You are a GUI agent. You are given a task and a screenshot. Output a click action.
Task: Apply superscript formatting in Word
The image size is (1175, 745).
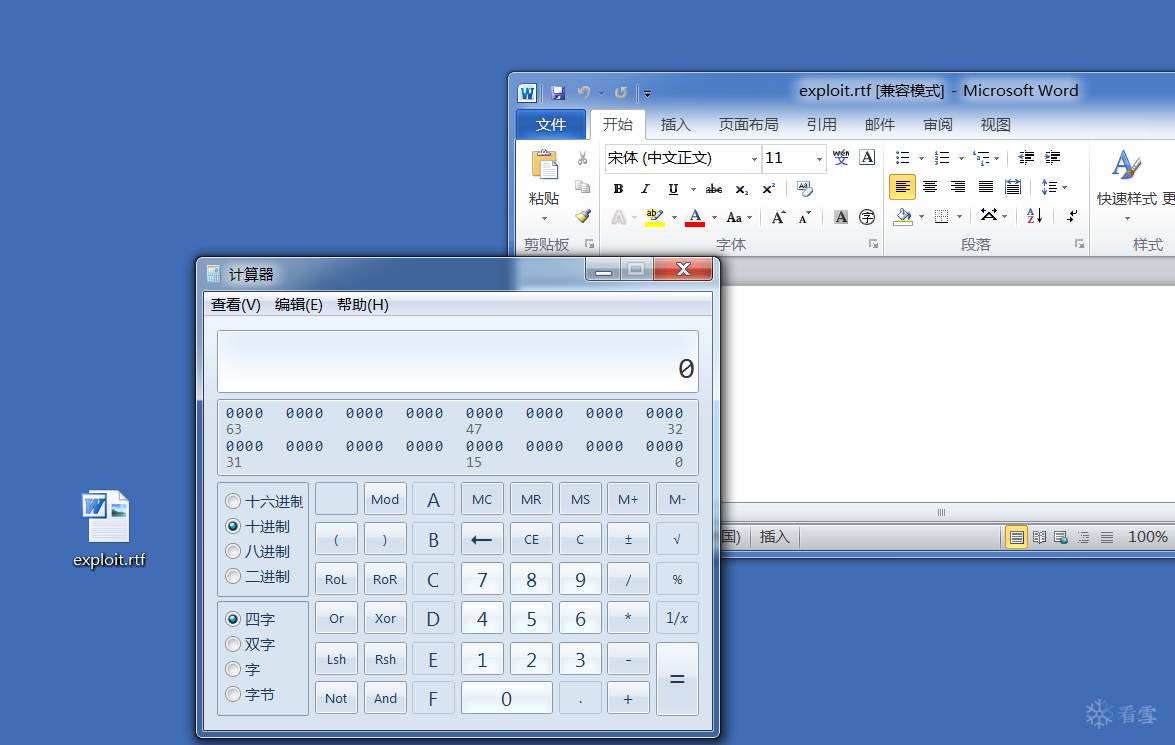pyautogui.click(x=768, y=189)
